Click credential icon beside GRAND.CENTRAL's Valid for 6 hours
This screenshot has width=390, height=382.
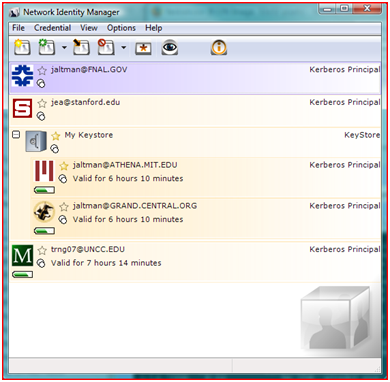[x=63, y=220]
